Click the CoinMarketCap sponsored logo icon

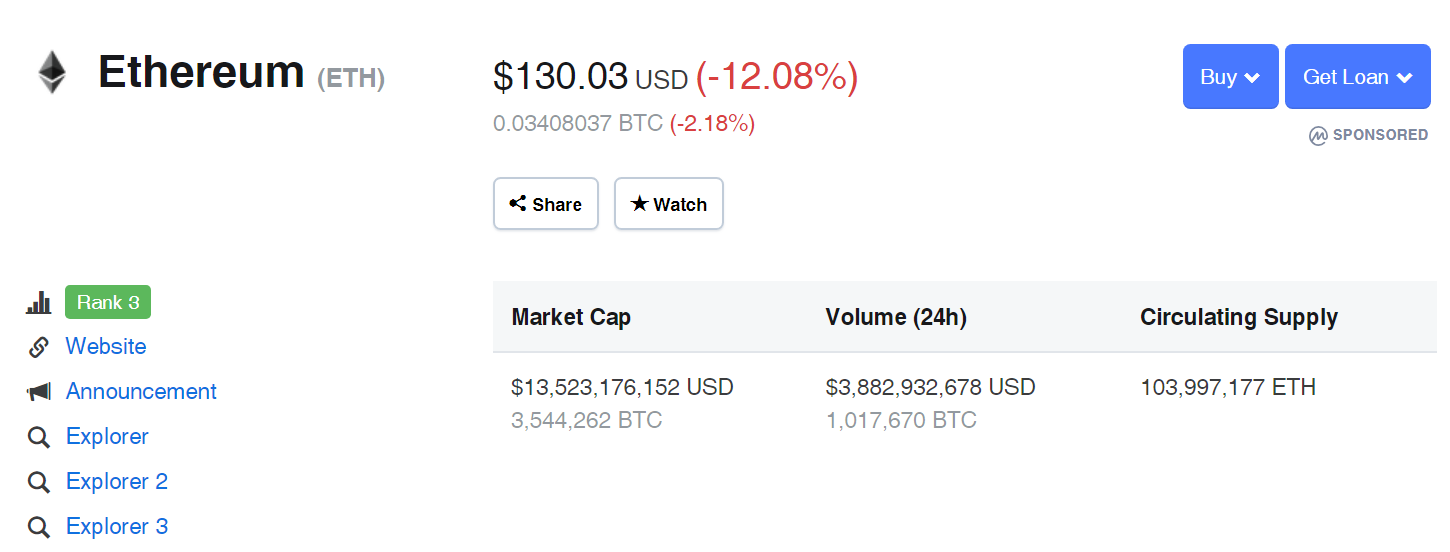tap(1318, 135)
